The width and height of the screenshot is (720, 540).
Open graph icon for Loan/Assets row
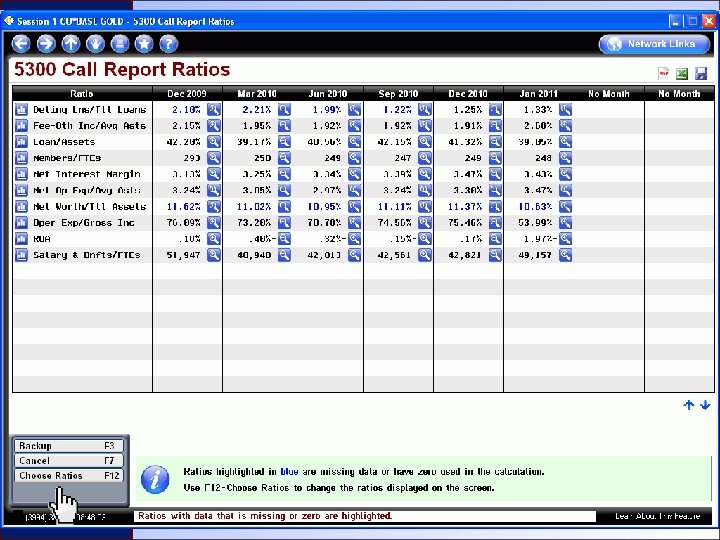(x=21, y=142)
